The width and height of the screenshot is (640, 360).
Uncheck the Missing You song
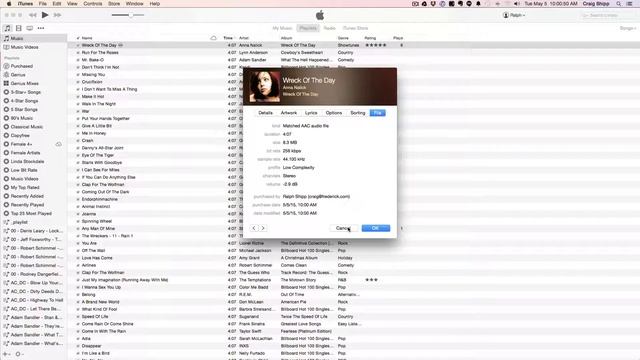point(78,75)
